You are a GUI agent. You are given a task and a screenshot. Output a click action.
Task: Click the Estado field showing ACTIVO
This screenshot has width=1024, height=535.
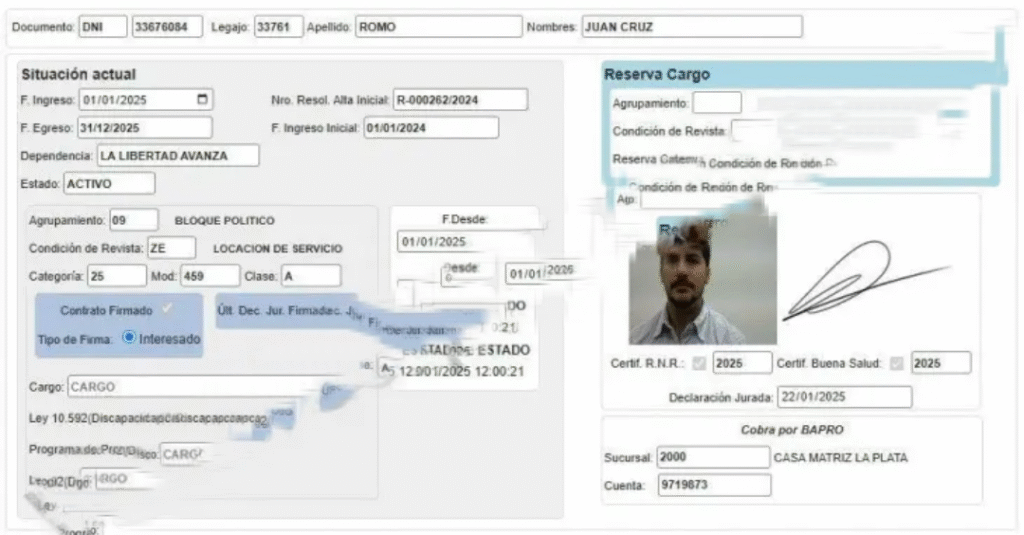click(x=109, y=184)
